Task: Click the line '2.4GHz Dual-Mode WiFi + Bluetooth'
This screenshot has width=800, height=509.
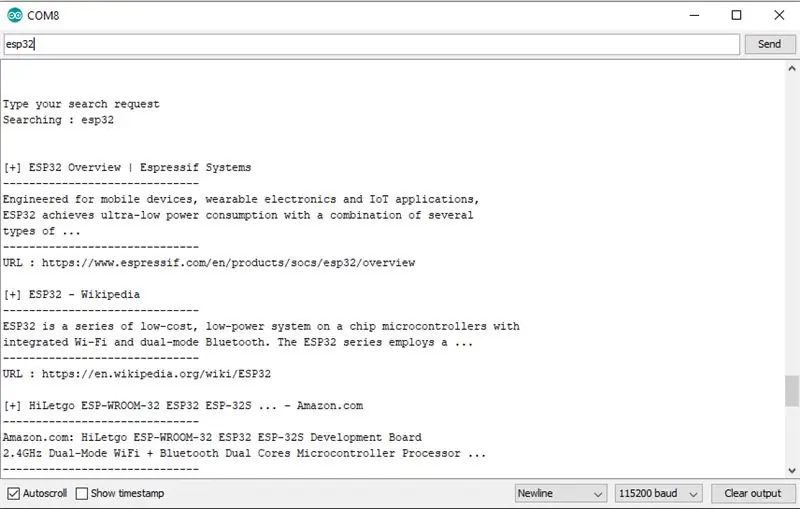Action: pos(244,453)
